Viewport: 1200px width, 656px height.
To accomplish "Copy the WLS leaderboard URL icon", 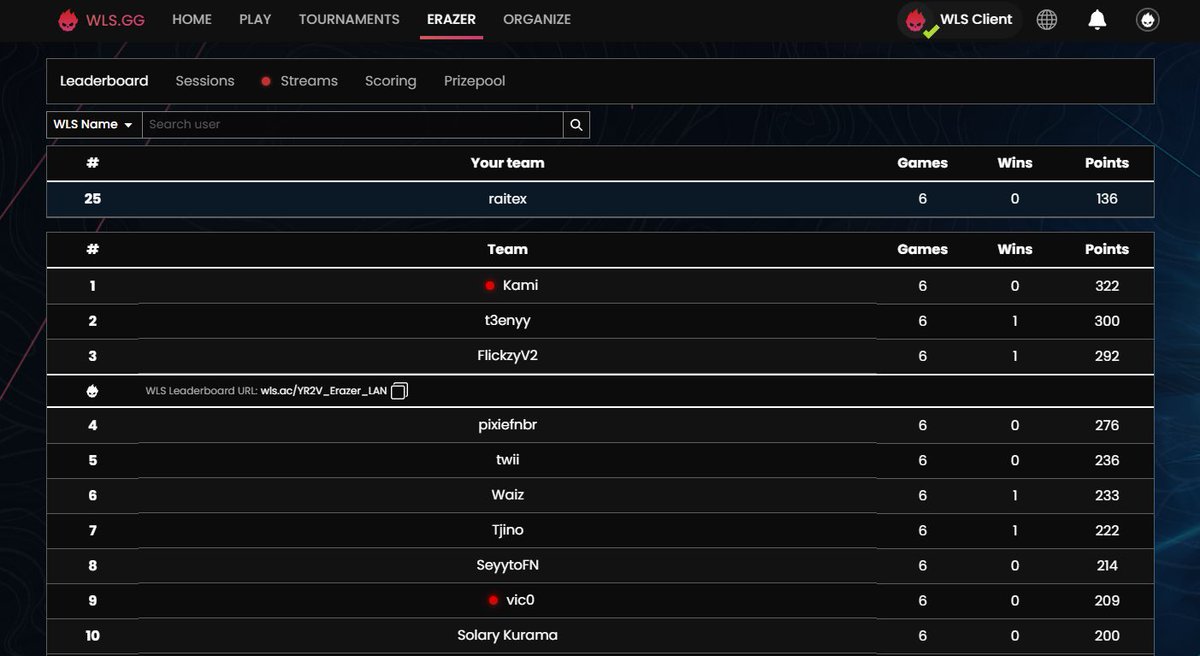I will coord(399,391).
